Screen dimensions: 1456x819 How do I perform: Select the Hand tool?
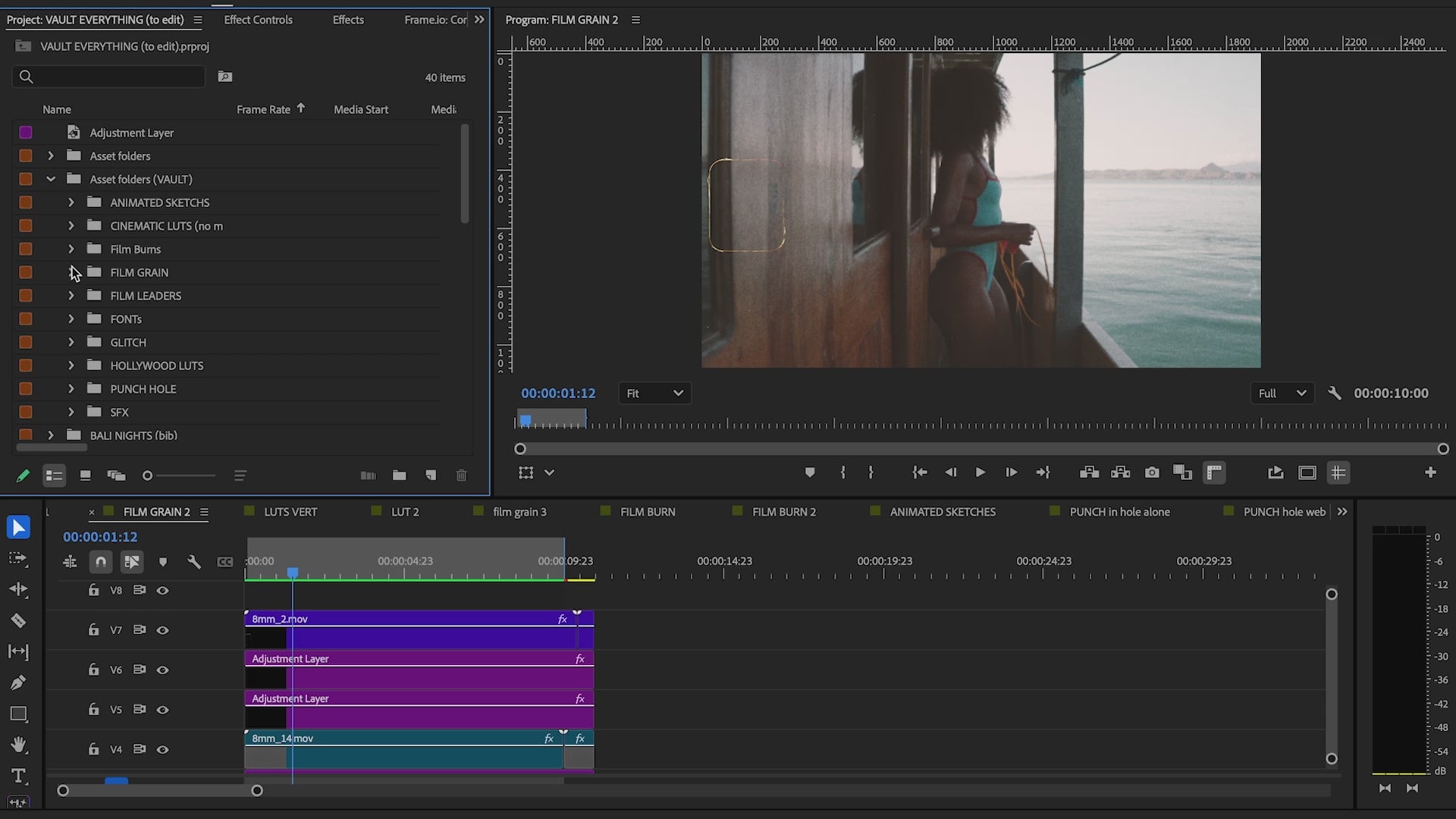coord(18,744)
